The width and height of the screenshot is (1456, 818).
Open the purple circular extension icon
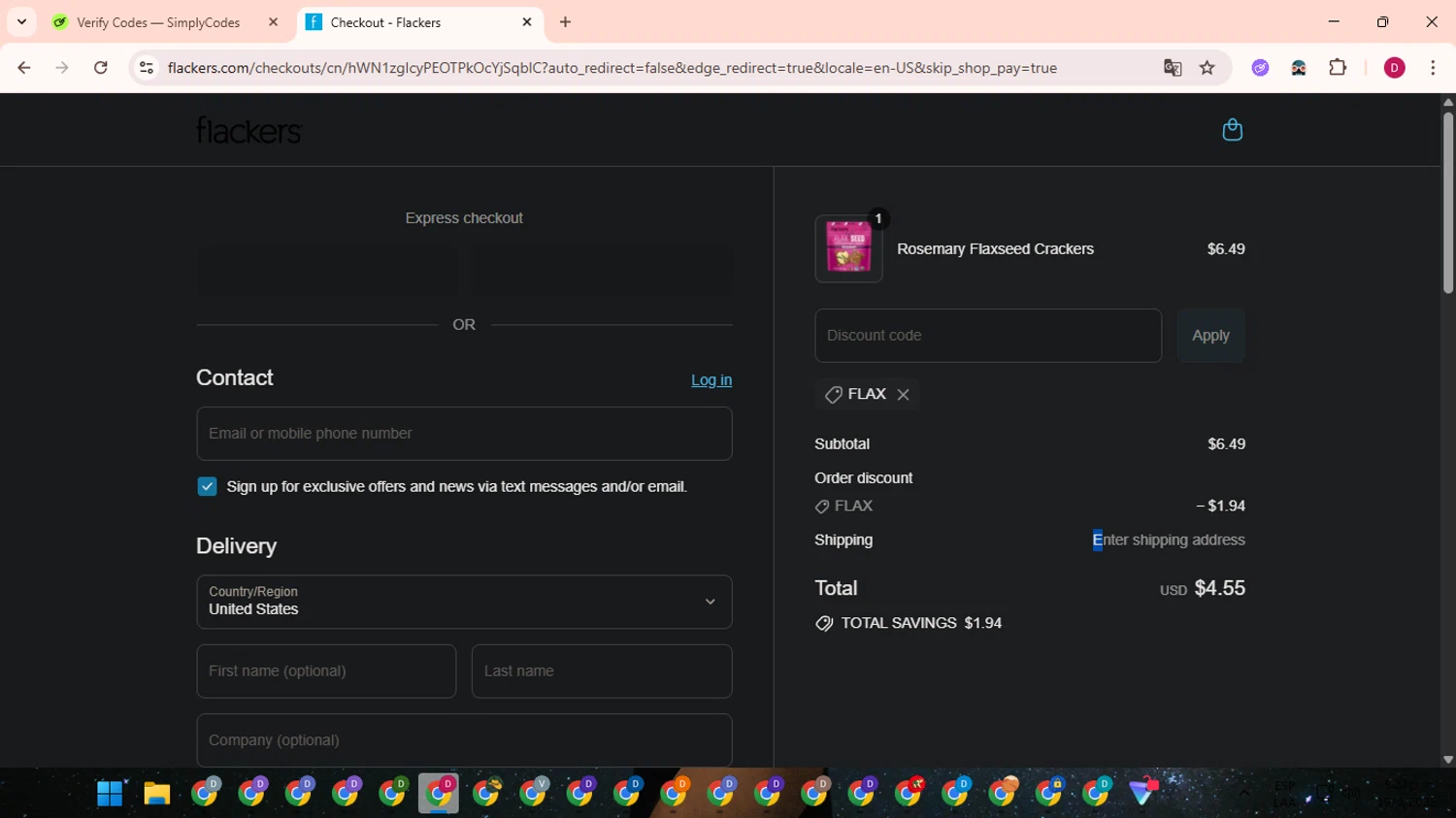1260,68
